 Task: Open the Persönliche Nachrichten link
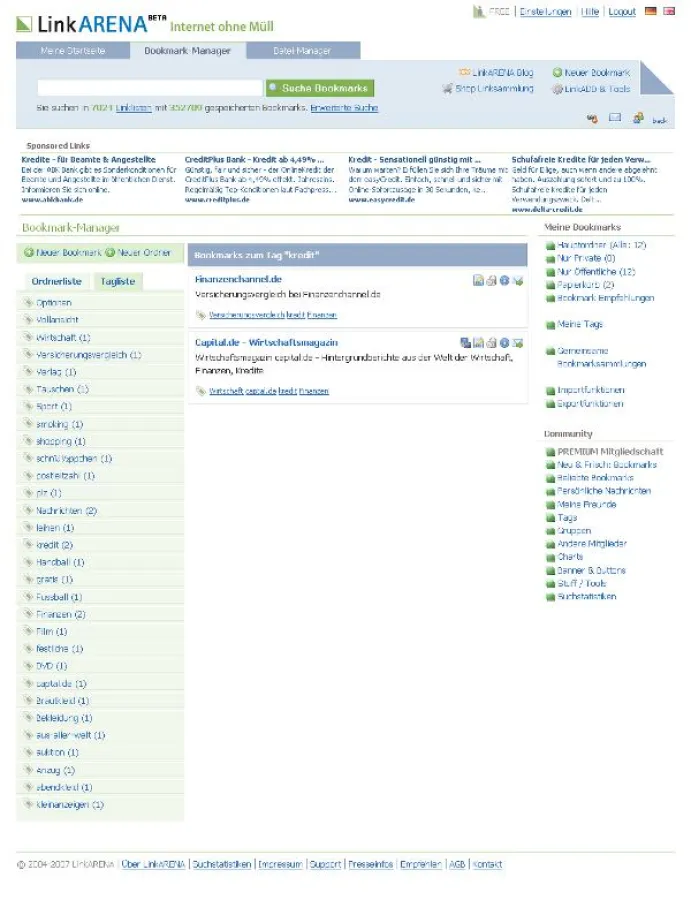604,491
